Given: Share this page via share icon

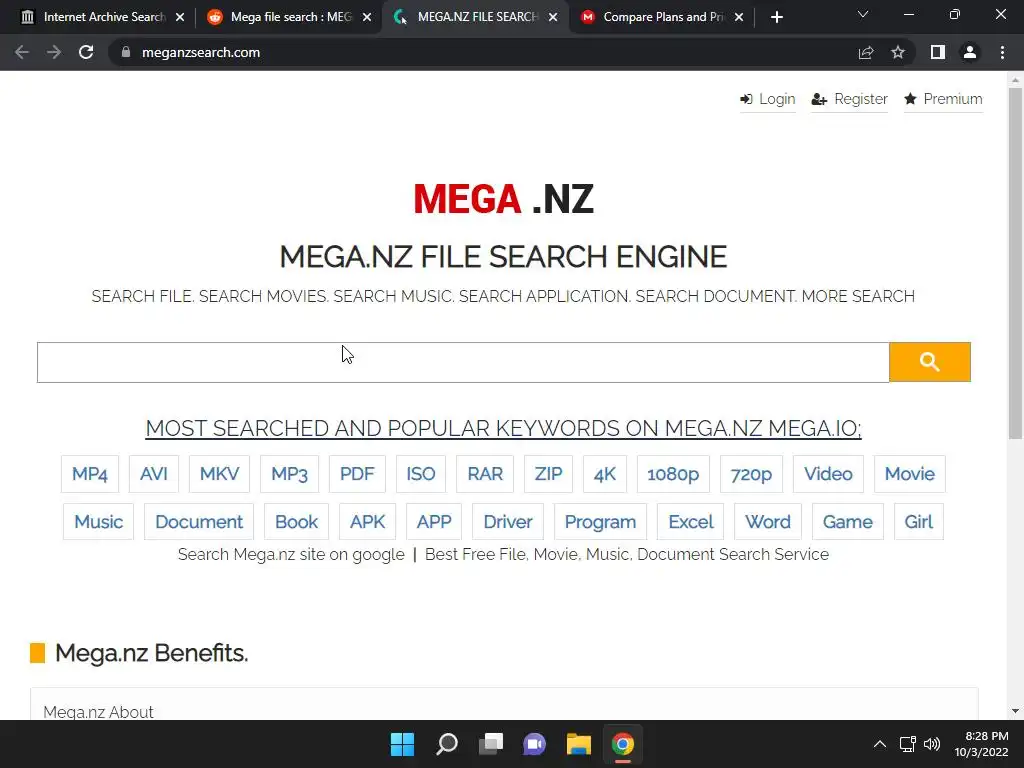Looking at the screenshot, I should point(866,52).
